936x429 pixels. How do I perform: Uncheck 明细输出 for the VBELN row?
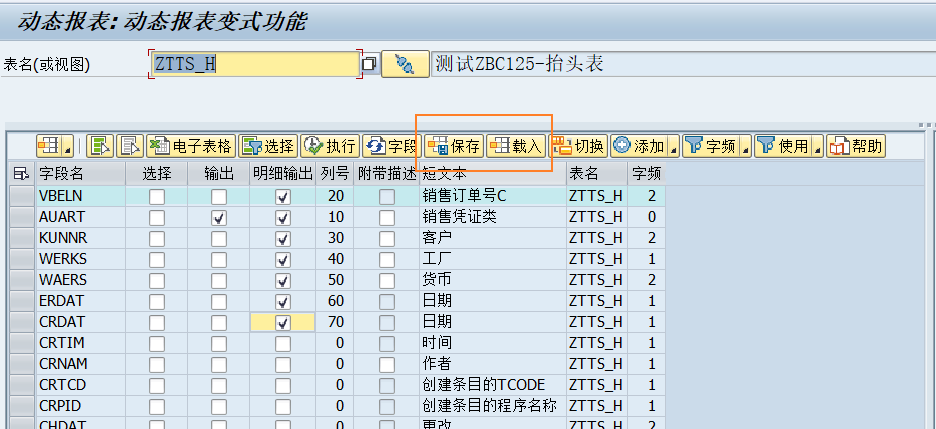[x=283, y=196]
